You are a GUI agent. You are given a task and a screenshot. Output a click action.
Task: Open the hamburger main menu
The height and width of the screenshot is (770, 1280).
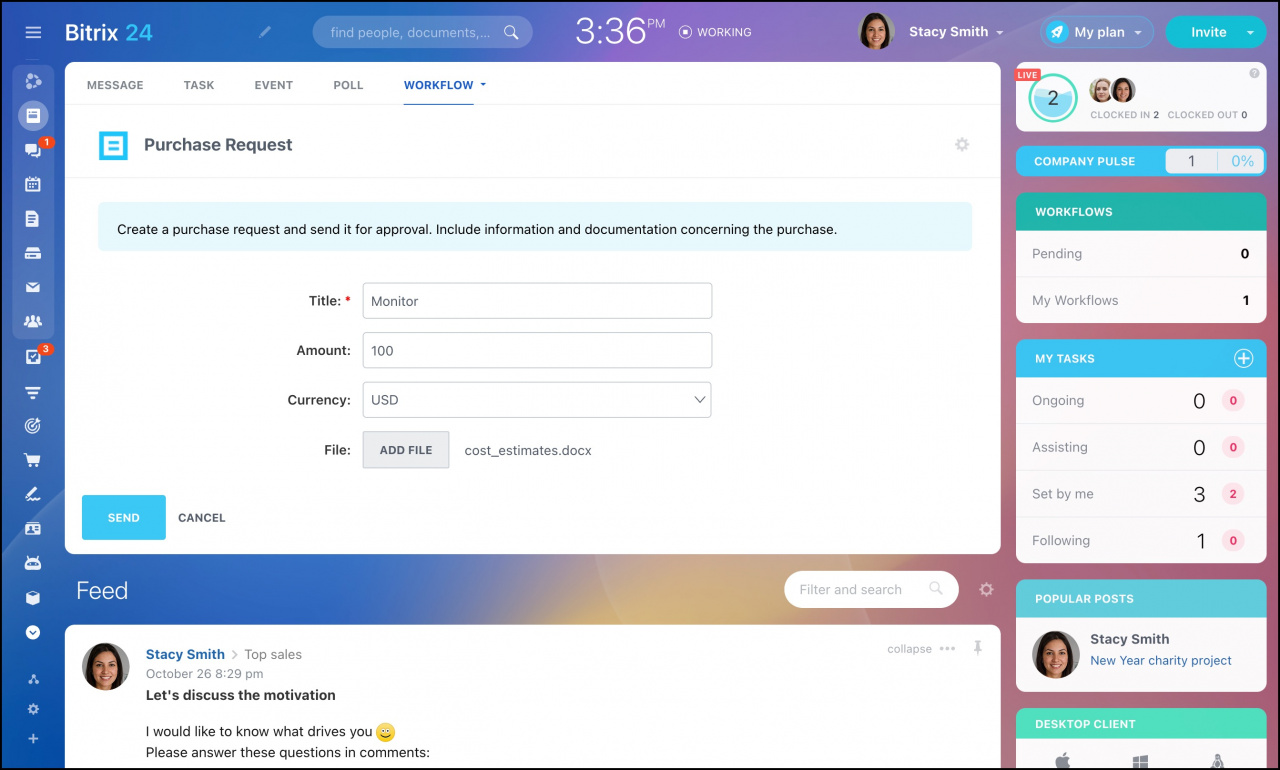(x=33, y=32)
